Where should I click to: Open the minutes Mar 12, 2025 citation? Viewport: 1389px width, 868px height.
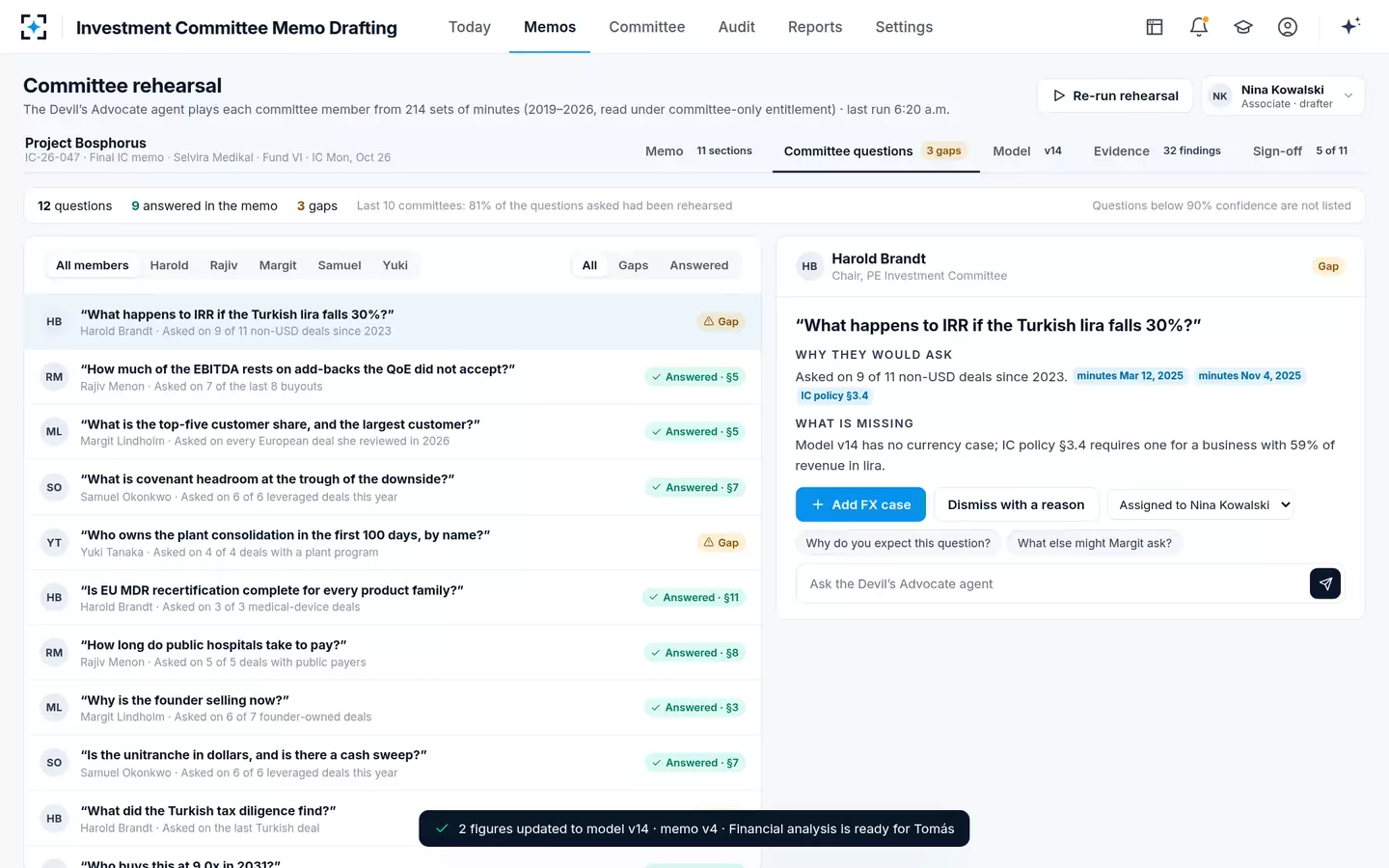[1130, 376]
